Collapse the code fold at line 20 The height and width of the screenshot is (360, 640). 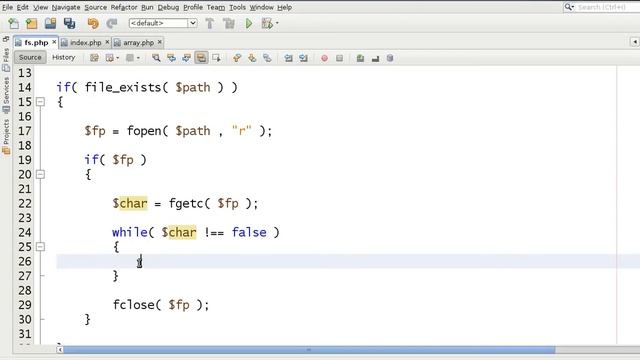pos(40,174)
